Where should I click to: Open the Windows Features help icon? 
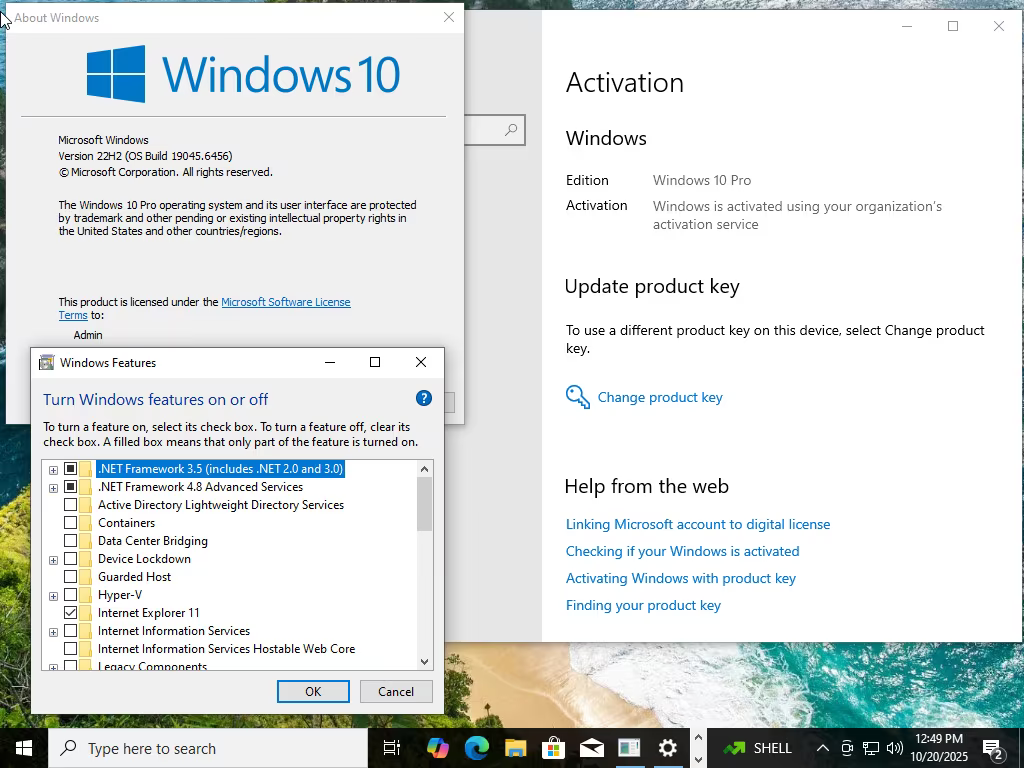pyautogui.click(x=424, y=398)
